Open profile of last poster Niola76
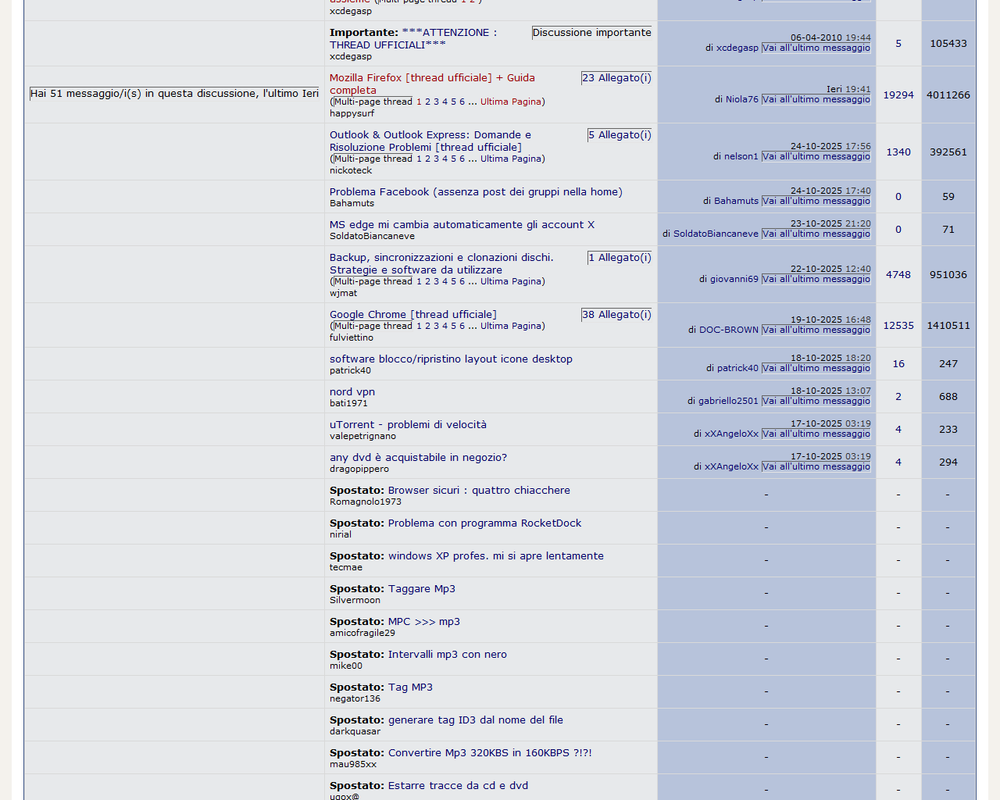 (x=742, y=100)
